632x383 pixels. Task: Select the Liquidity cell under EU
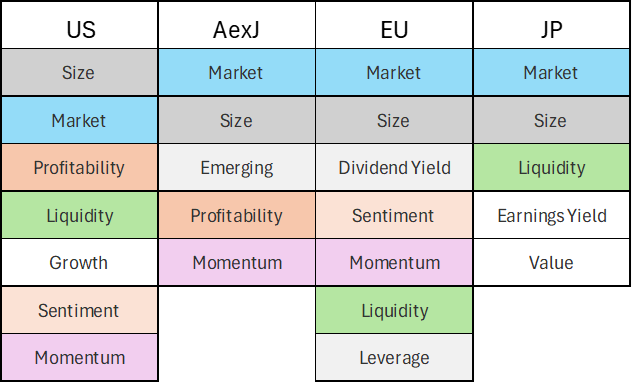[394, 310]
